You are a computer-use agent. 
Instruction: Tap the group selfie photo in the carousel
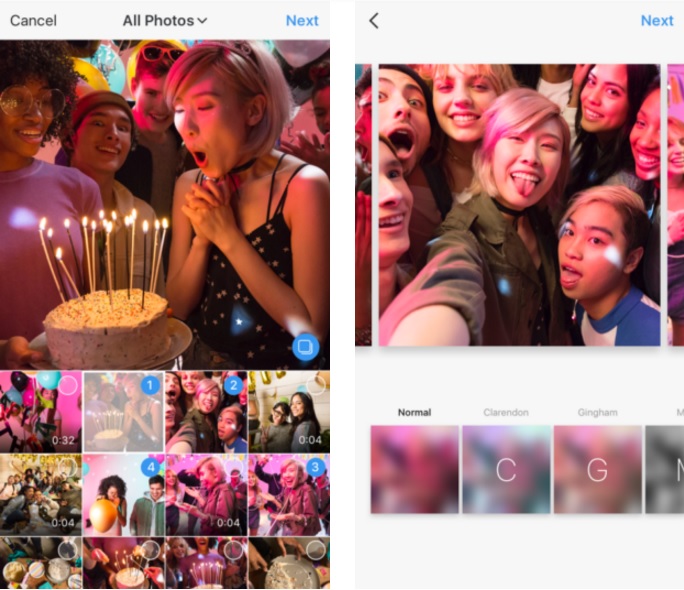[x=519, y=205]
